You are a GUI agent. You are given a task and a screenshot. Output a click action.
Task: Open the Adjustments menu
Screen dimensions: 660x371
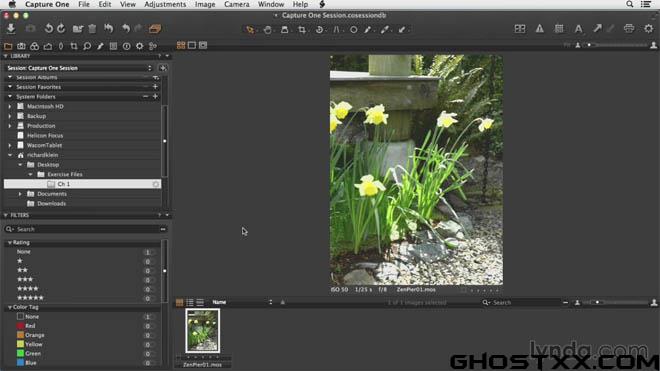pos(165,4)
